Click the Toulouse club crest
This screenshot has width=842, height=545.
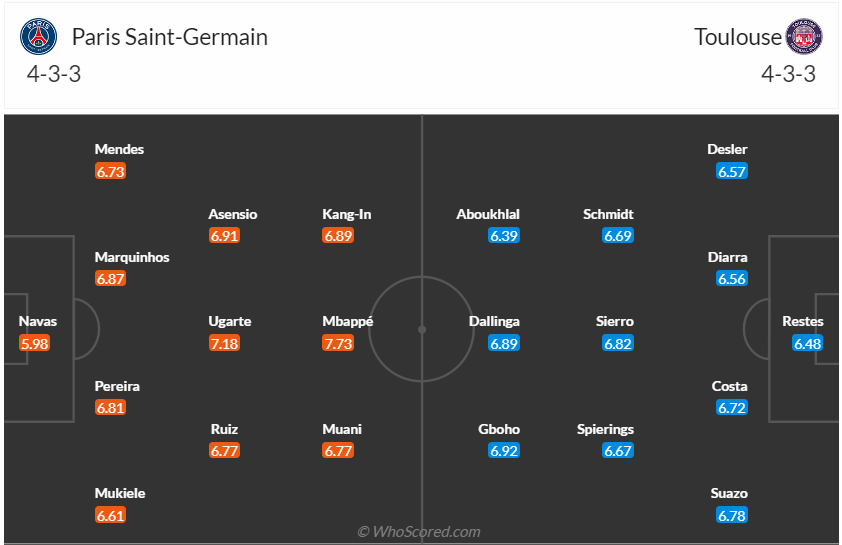804,37
